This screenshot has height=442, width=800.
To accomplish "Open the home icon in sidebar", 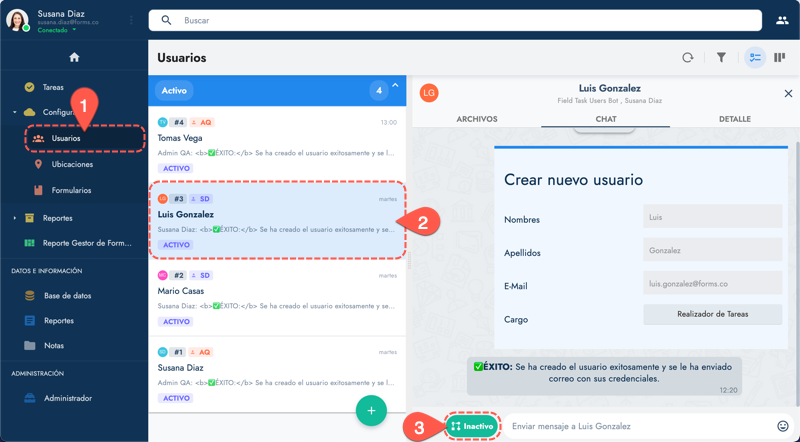I will [74, 57].
